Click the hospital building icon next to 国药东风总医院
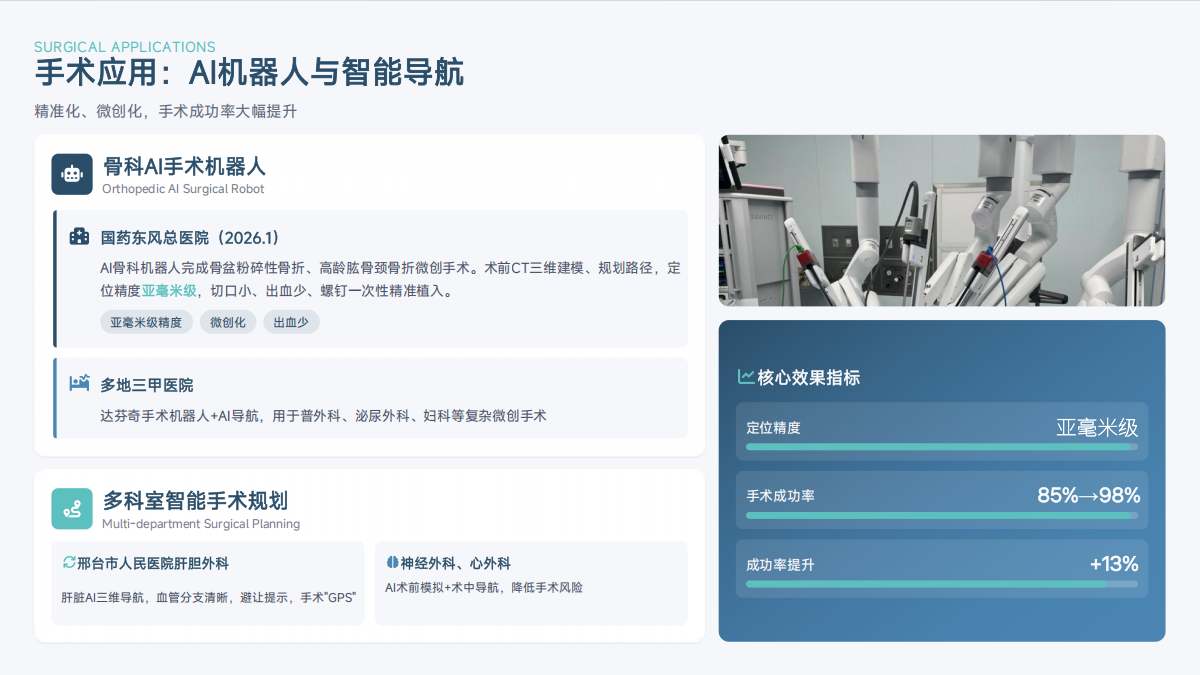 (79, 237)
